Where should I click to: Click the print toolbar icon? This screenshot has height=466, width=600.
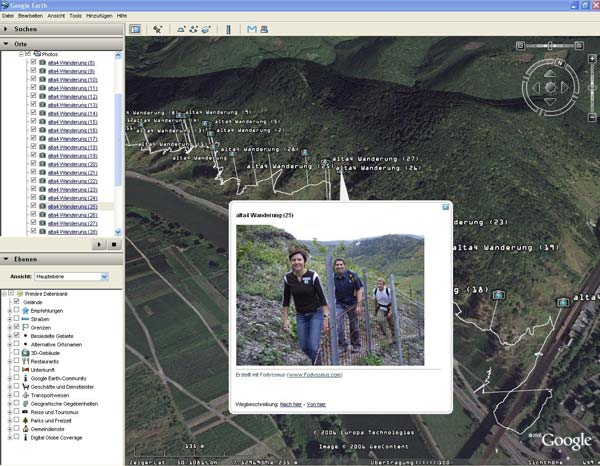point(264,29)
